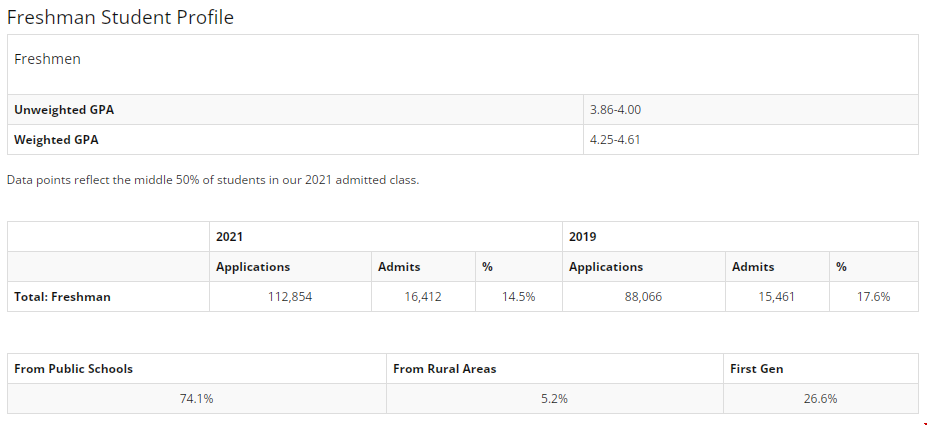Click the Freshman Student Profile heading

tap(121, 17)
